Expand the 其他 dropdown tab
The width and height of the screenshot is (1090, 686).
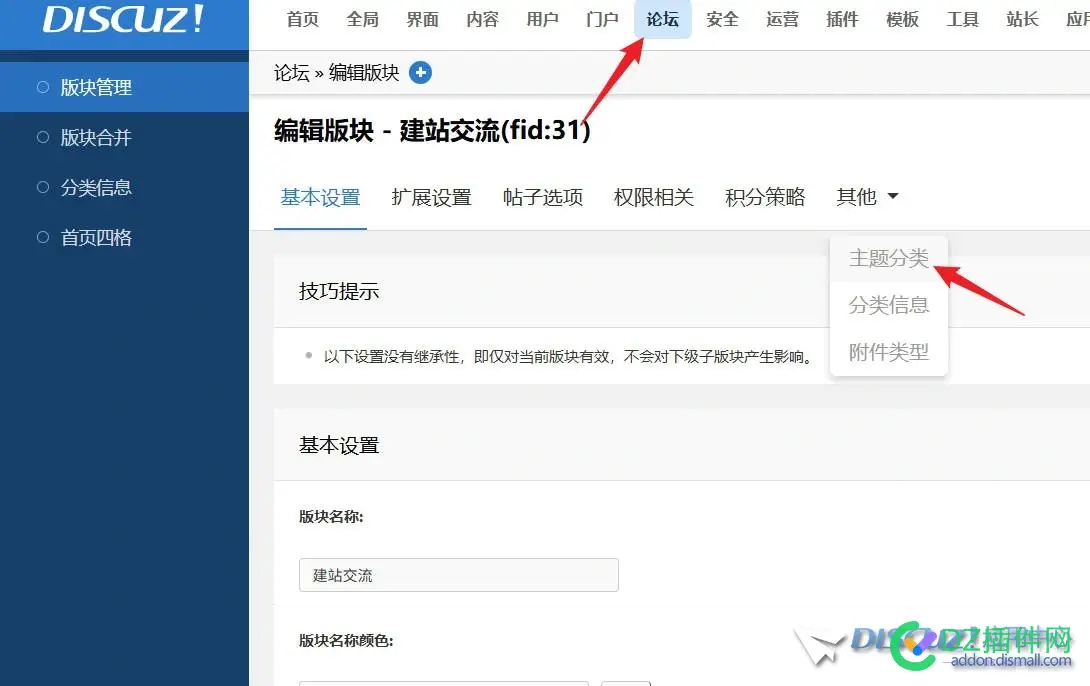(867, 197)
